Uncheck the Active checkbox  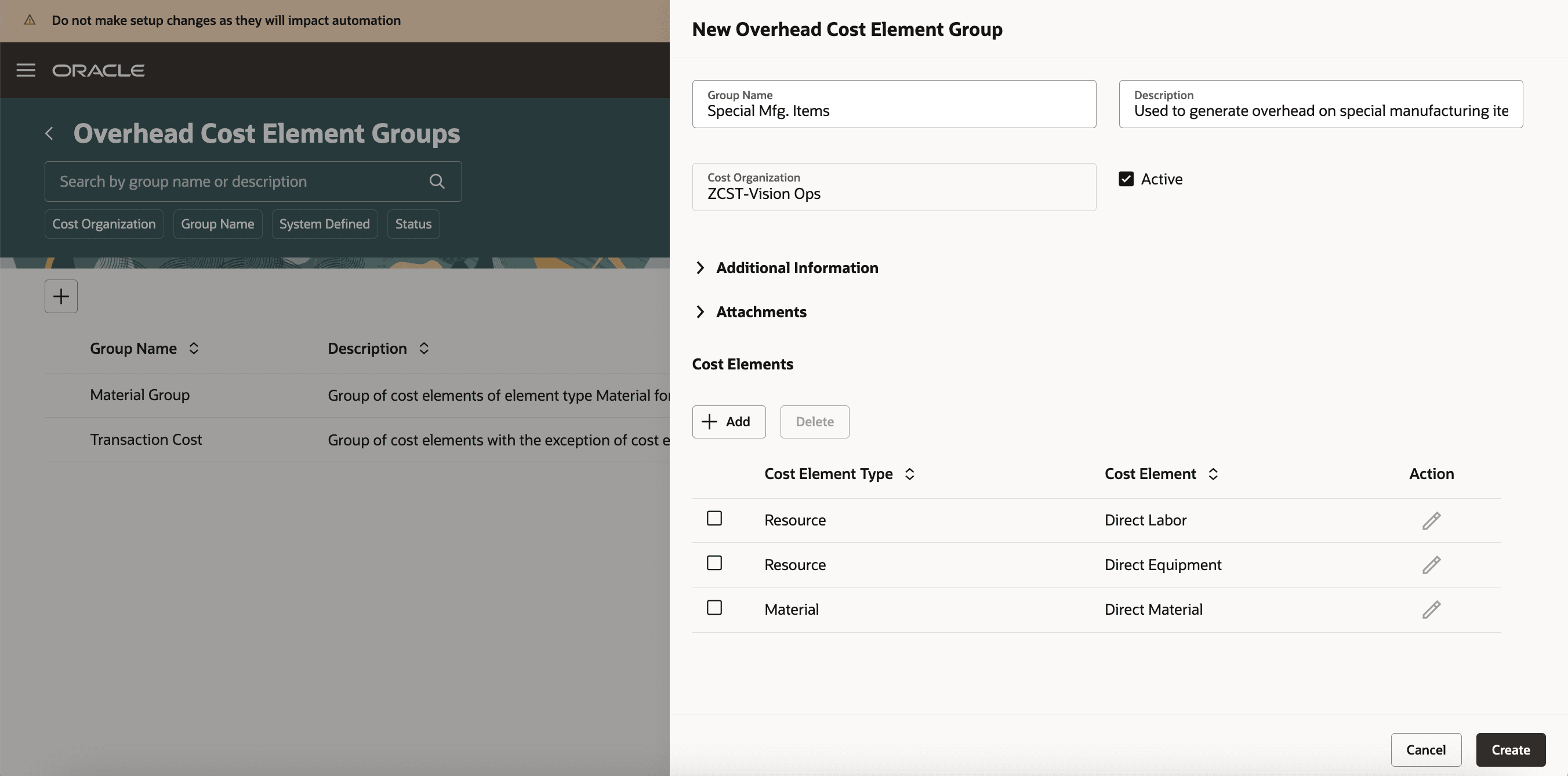click(x=1127, y=178)
